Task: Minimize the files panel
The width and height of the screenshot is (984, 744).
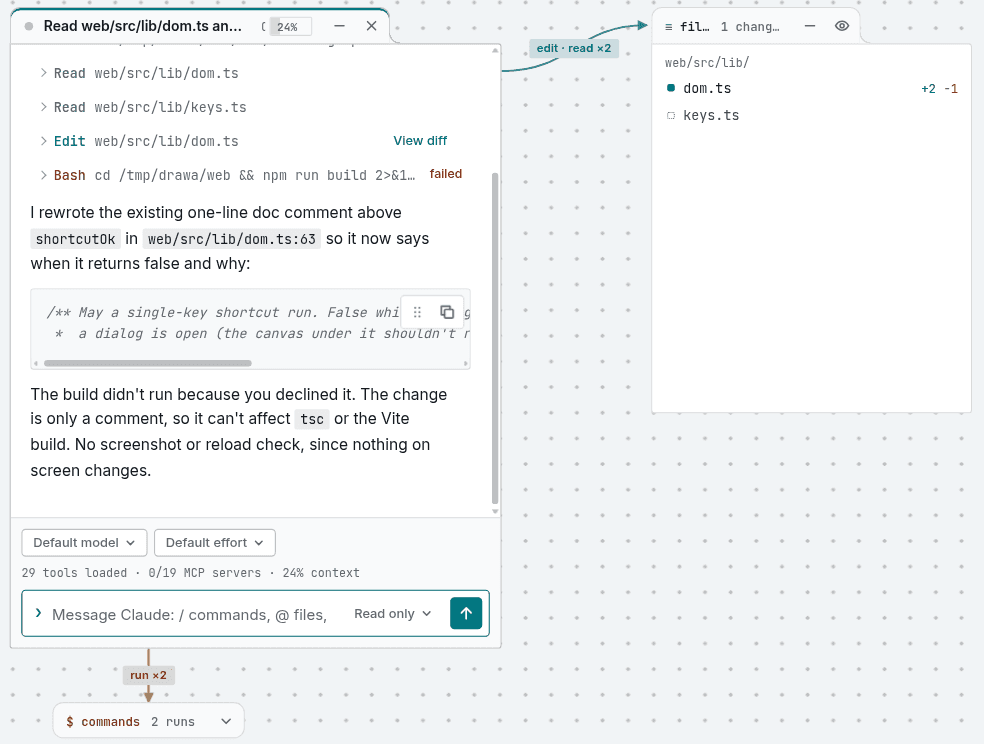Action: click(x=810, y=26)
